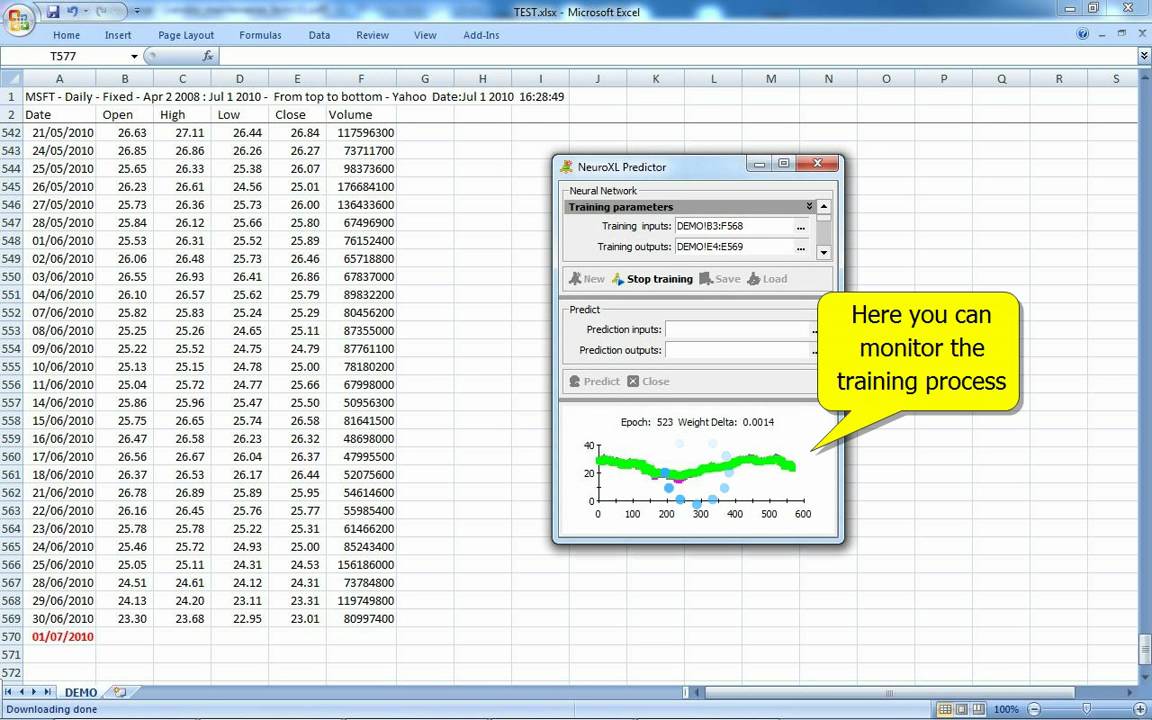Undo the last action
This screenshot has width=1152, height=720.
[x=72, y=11]
